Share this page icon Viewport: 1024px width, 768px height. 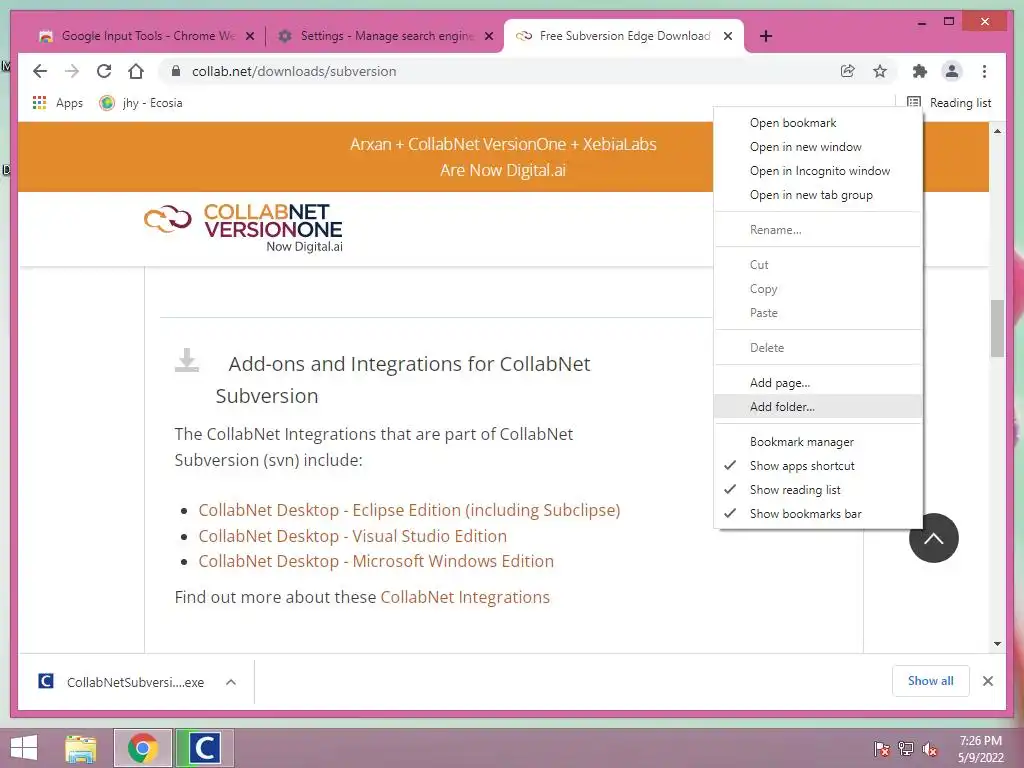[x=848, y=71]
